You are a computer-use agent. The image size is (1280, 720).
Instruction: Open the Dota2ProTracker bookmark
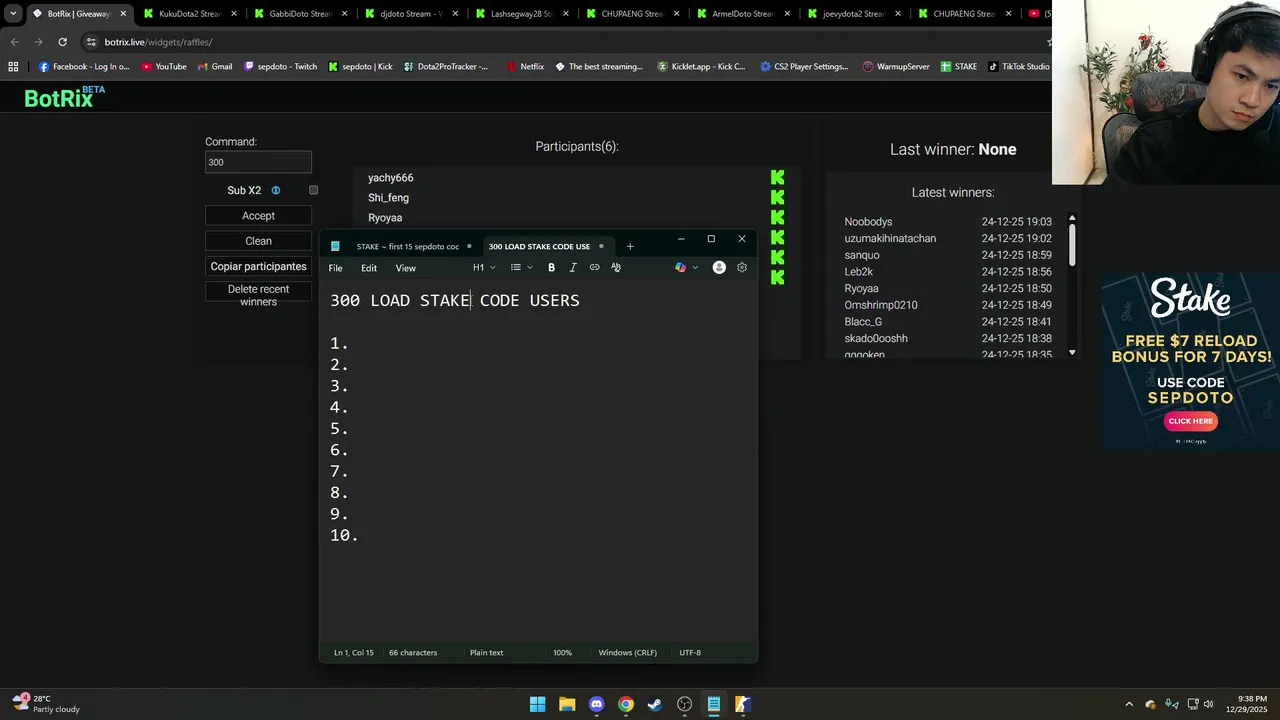coord(446,67)
